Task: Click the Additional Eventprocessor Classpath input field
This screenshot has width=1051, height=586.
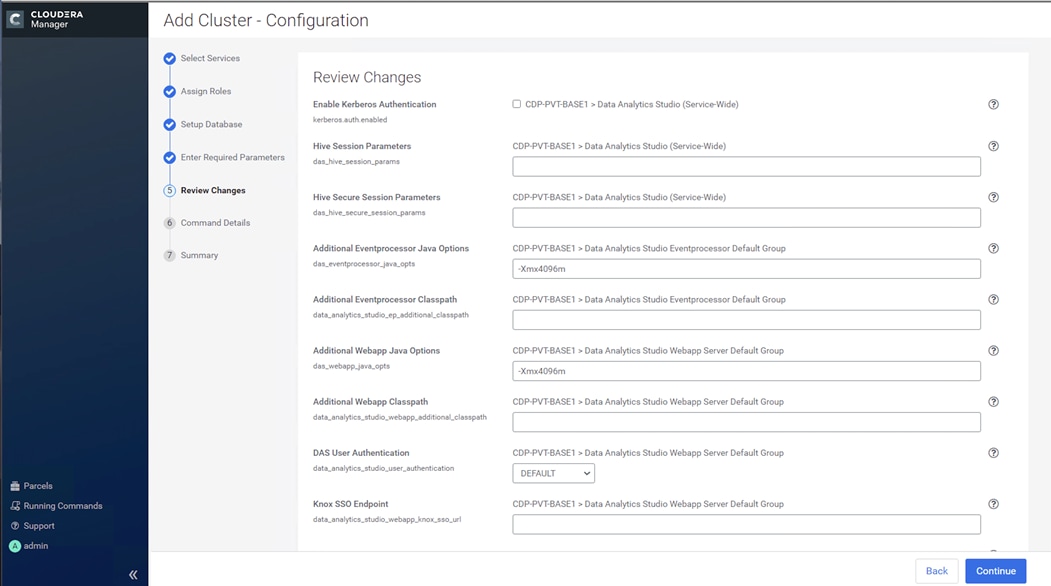Action: [x=746, y=320]
